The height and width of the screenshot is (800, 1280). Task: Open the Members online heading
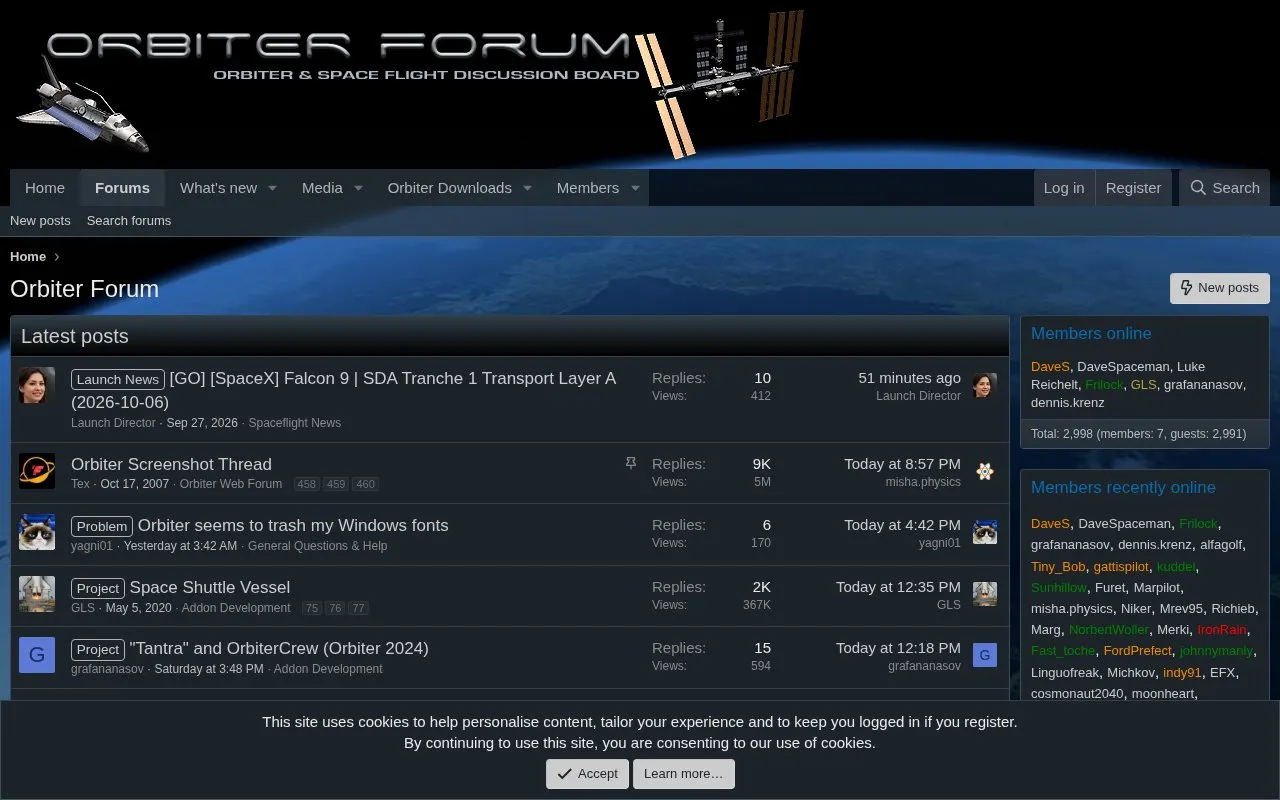[1091, 333]
